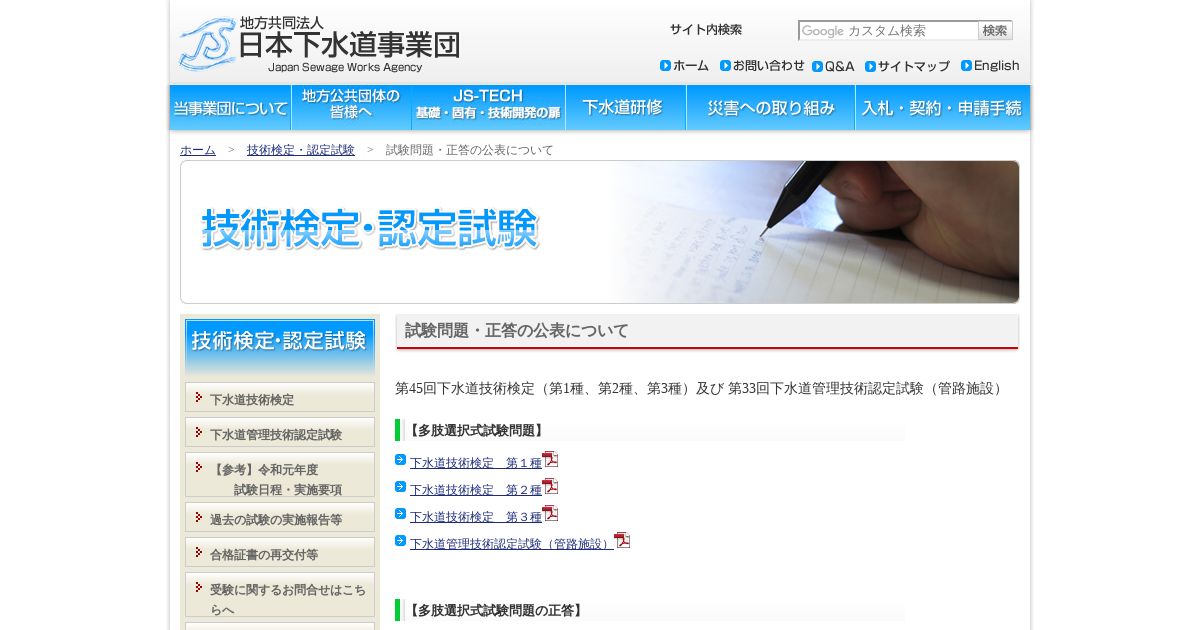Click round arrow icon beside サイトマップ
The width and height of the screenshot is (1200, 630).
click(x=870, y=67)
